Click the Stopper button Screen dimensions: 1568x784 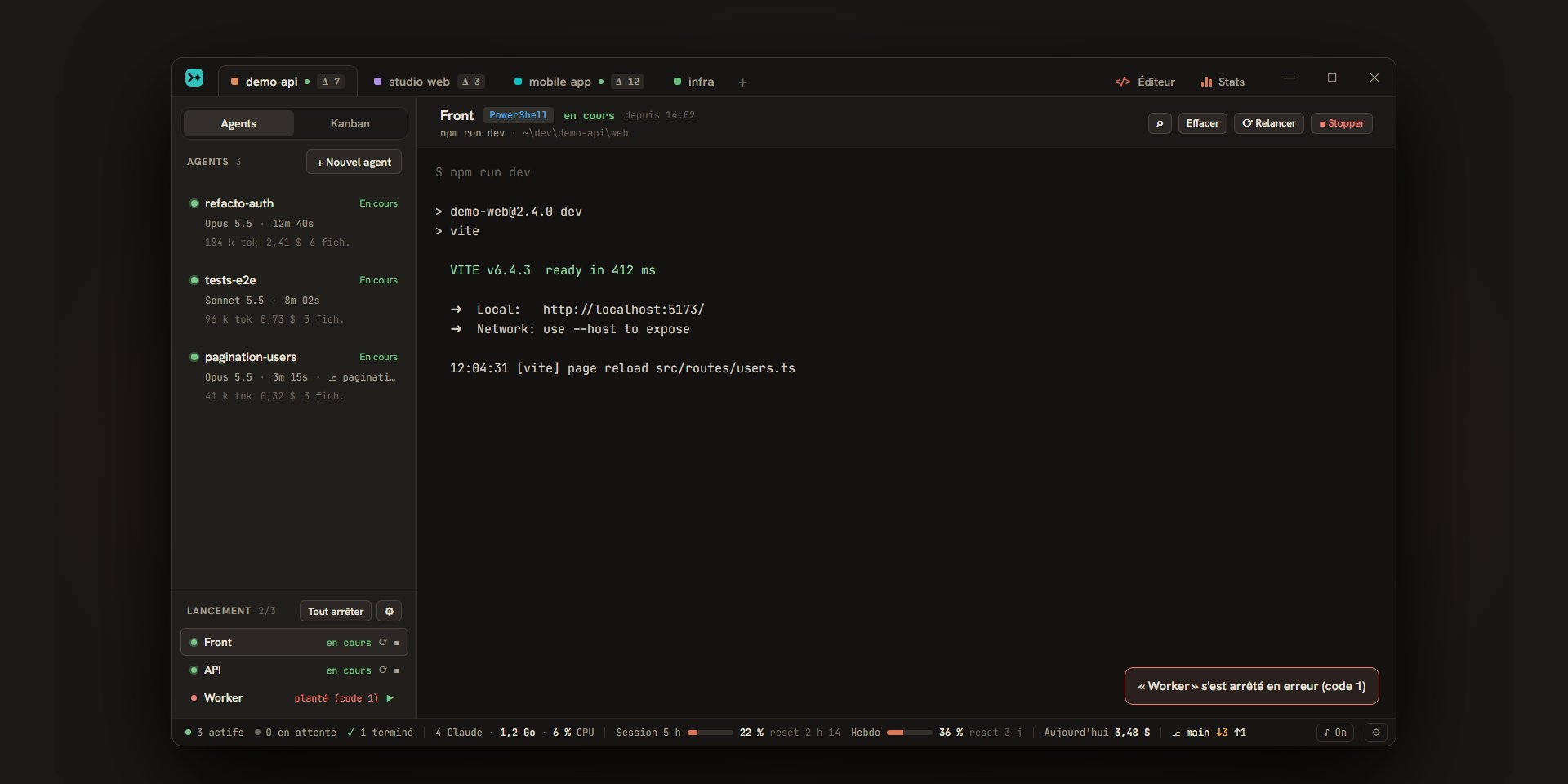1342,123
